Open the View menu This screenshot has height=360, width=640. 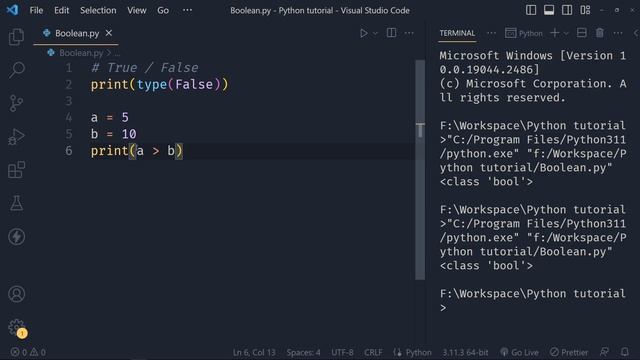point(137,10)
